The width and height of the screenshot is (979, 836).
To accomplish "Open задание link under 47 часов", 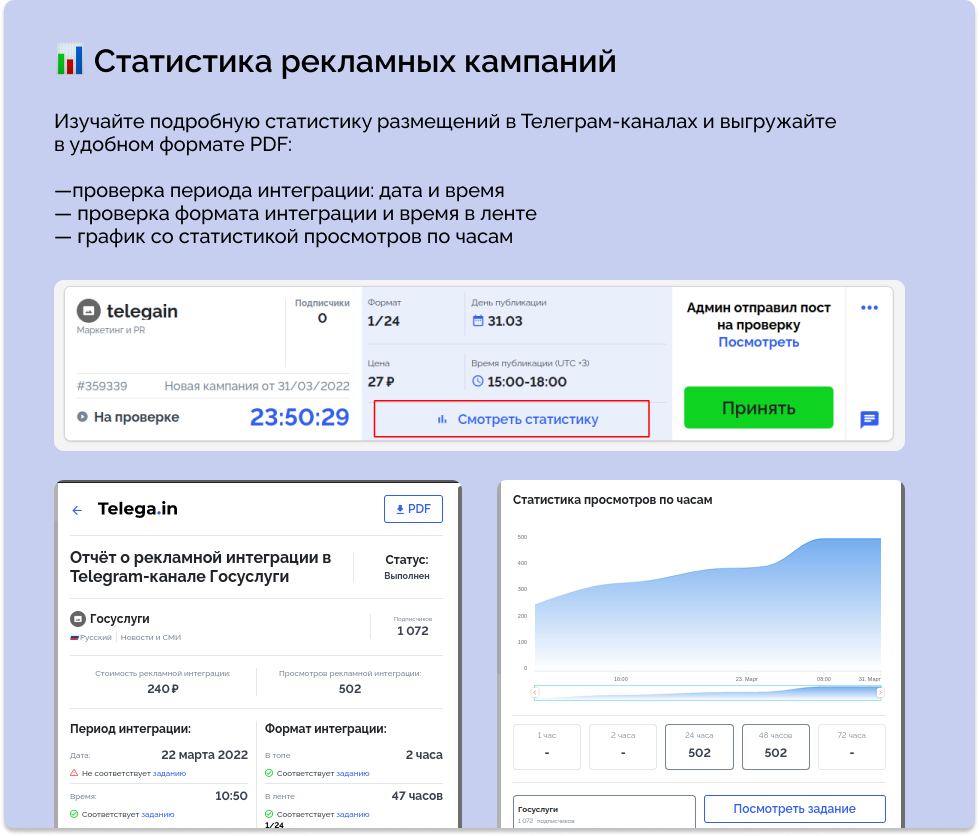I will [353, 814].
